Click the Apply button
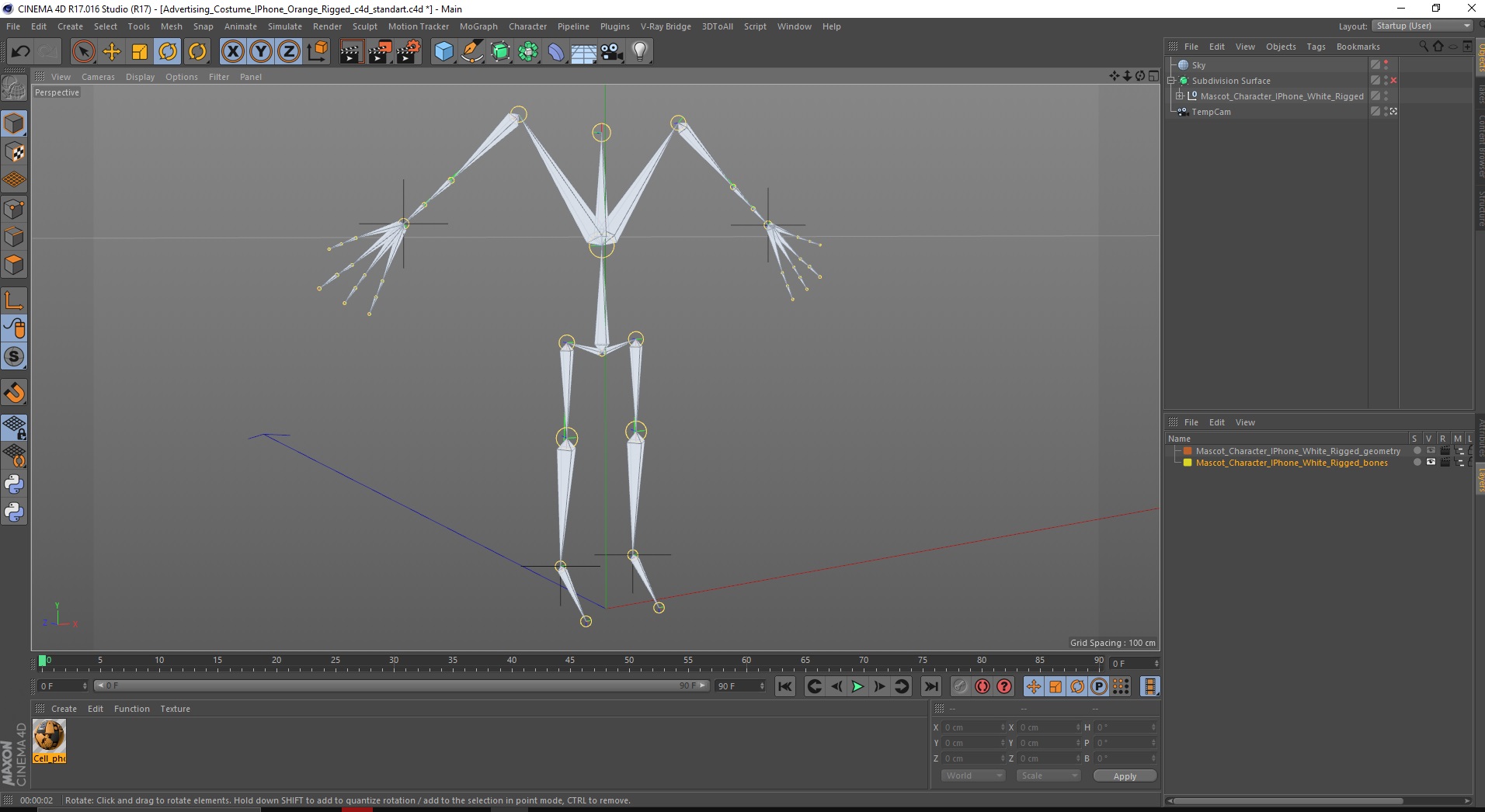The height and width of the screenshot is (812, 1485). 1125,776
